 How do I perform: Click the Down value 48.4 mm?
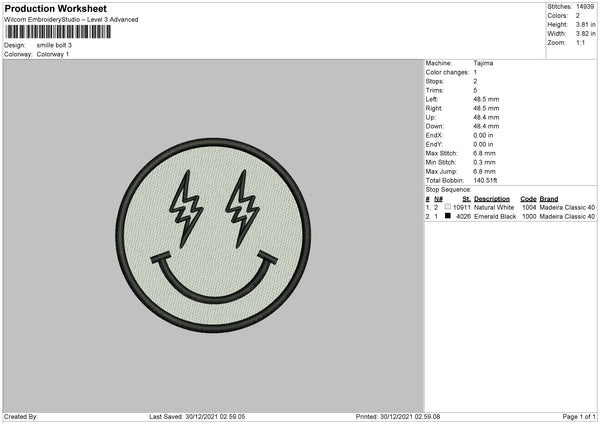pos(486,126)
